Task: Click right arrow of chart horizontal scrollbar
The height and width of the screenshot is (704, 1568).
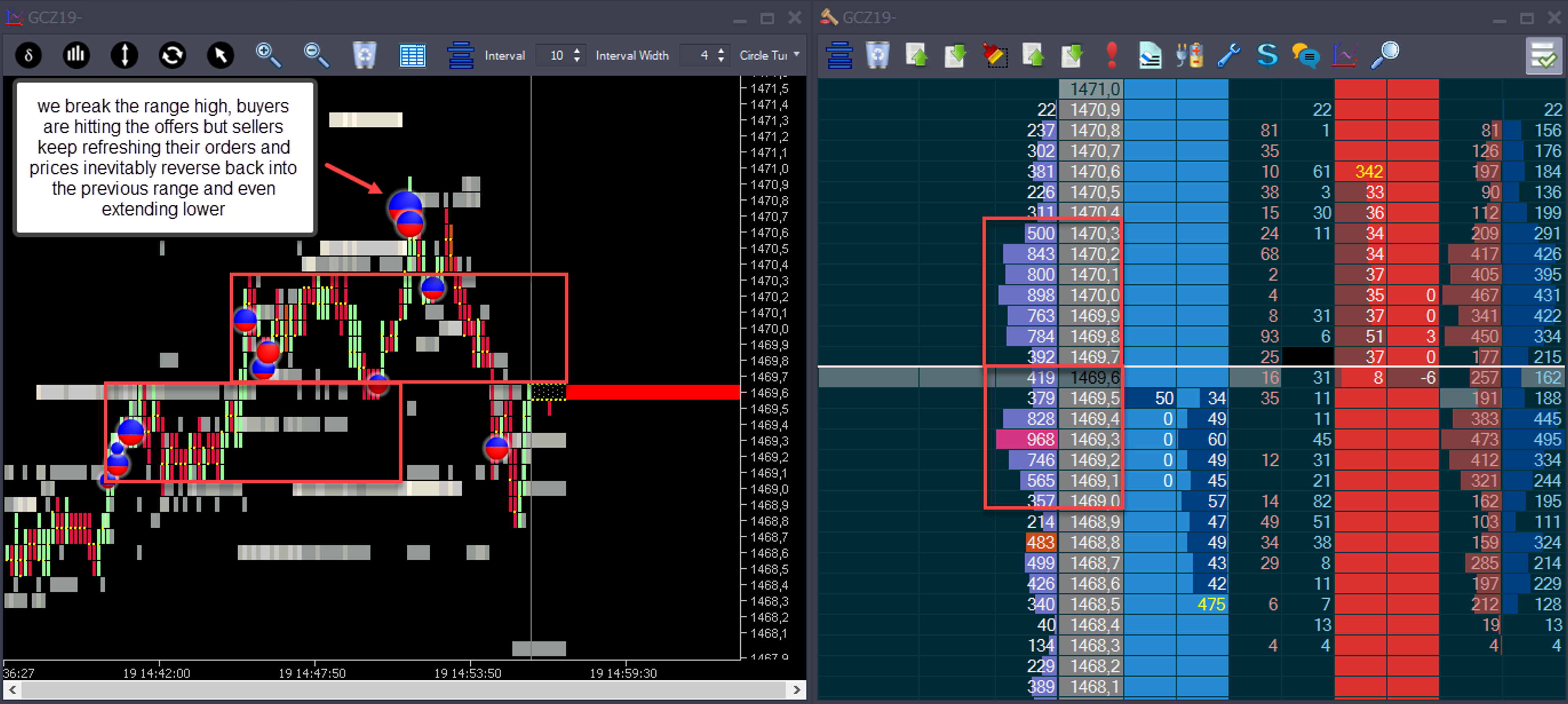Action: tap(797, 690)
